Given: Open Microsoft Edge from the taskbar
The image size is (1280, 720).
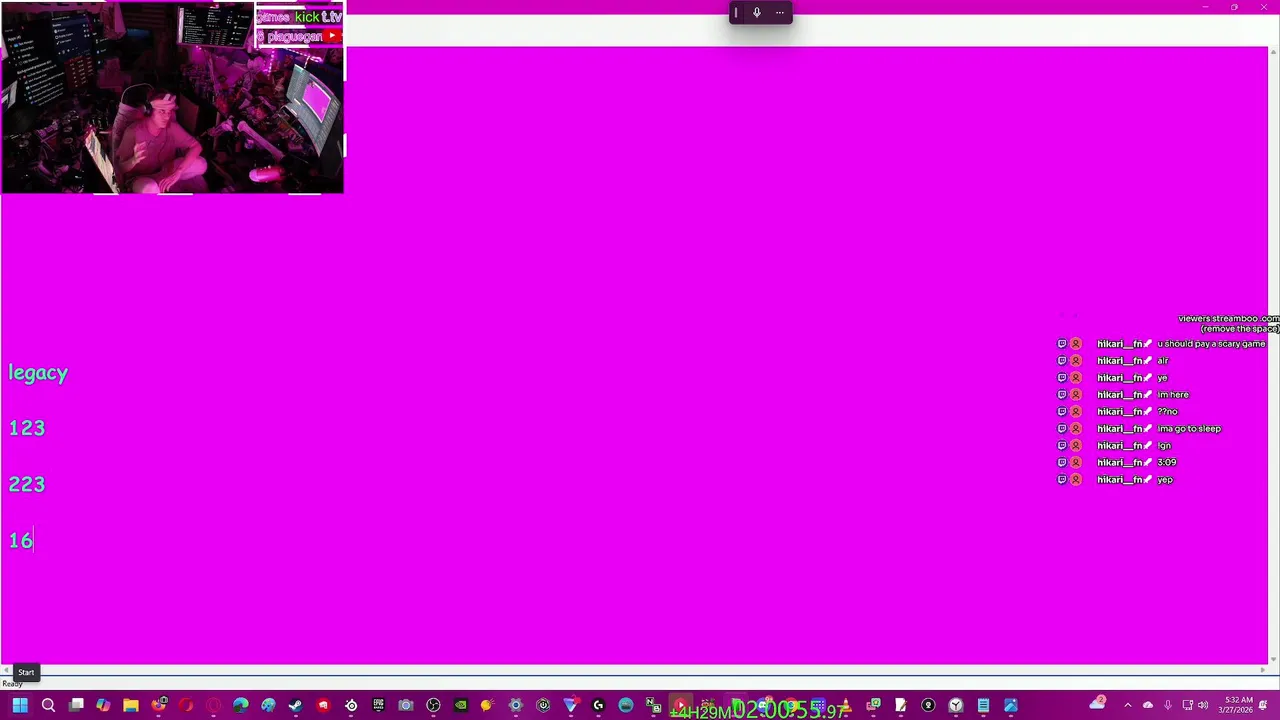Looking at the screenshot, I should click(x=241, y=705).
